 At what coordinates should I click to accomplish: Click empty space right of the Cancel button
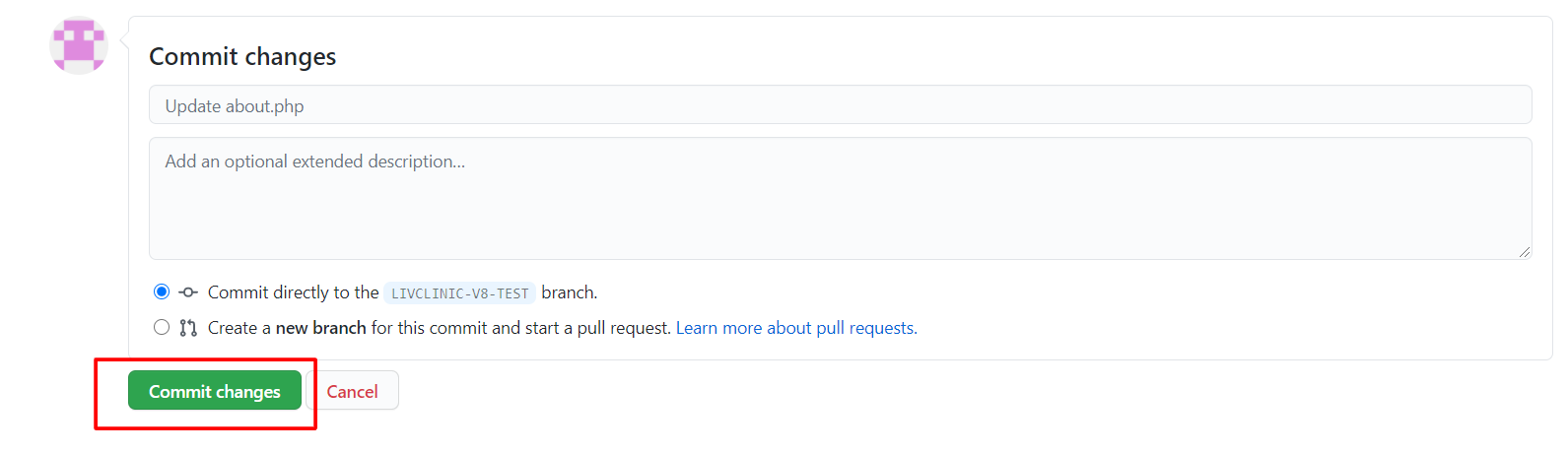(x=788, y=392)
